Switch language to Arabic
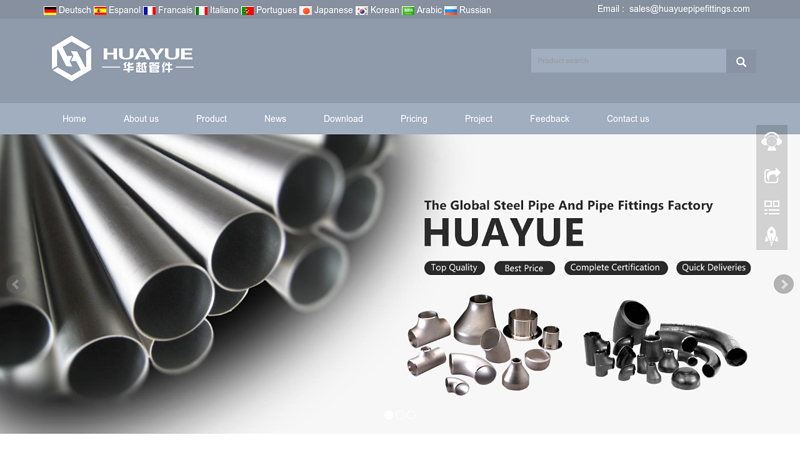Screen dimensions: 800x450 click(429, 10)
